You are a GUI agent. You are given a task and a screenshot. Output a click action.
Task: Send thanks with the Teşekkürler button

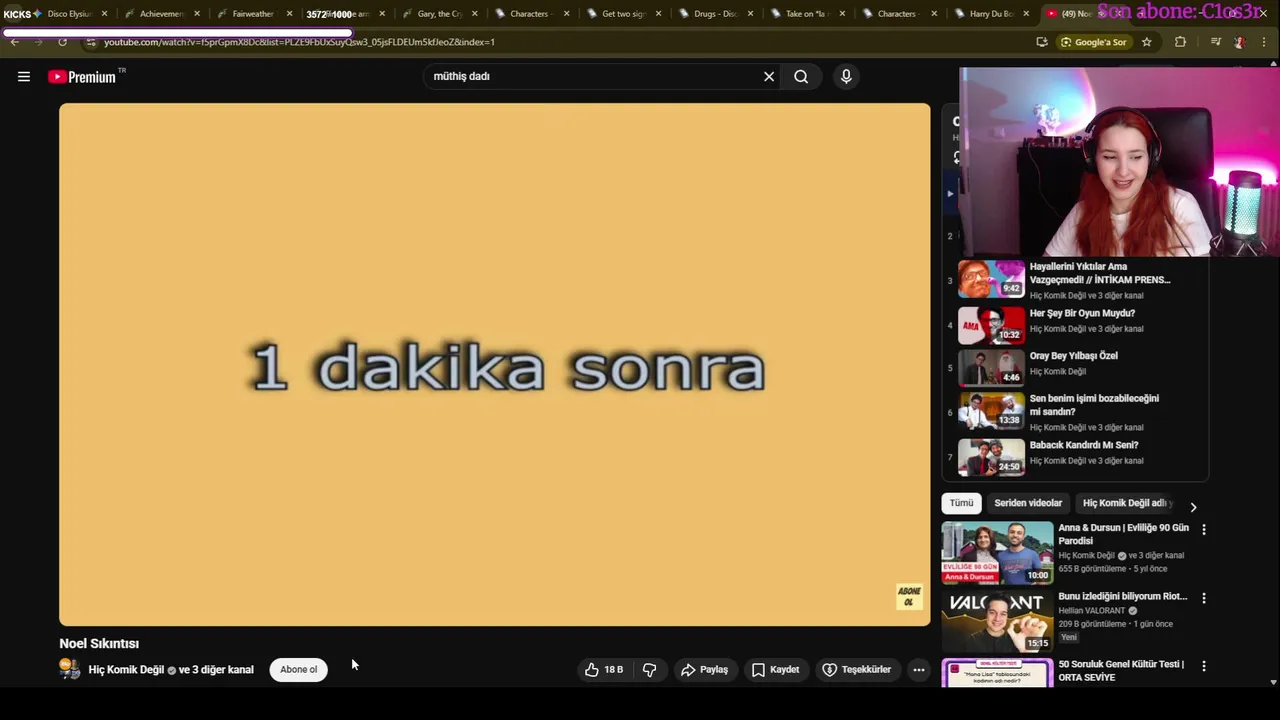click(x=856, y=670)
